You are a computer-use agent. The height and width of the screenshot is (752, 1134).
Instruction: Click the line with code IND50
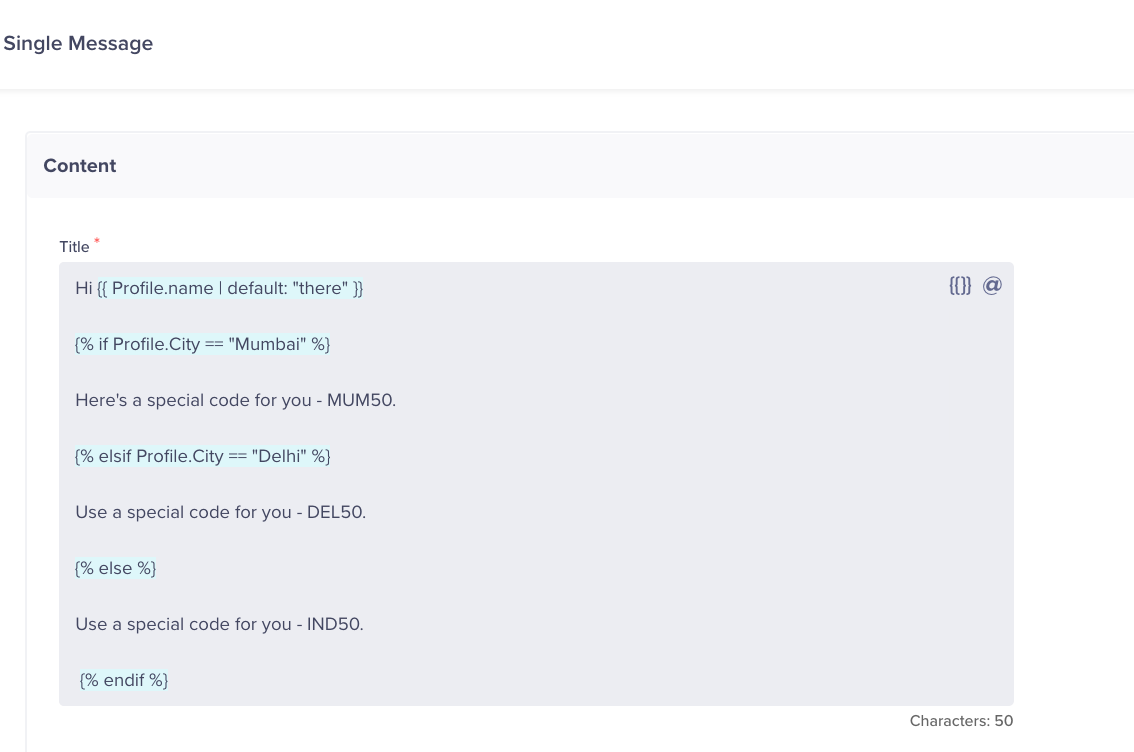pos(219,624)
